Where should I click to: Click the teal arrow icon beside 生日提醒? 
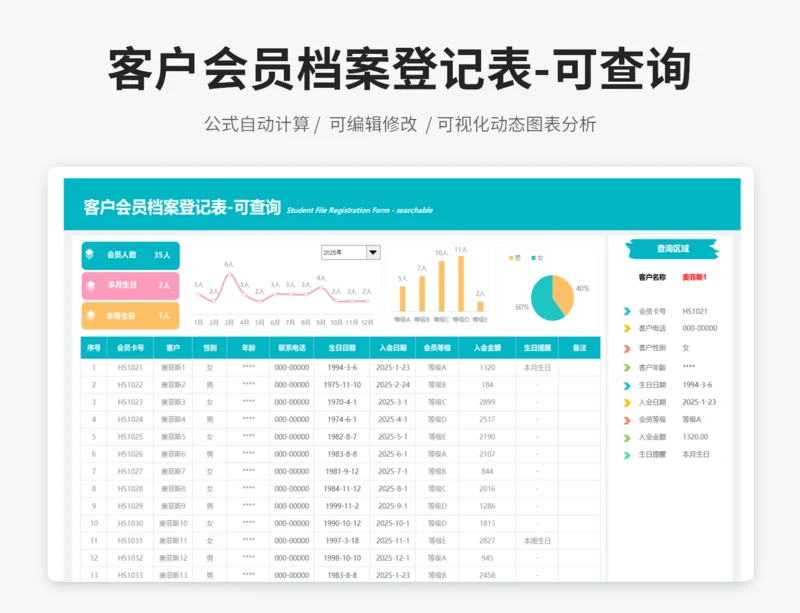click(x=627, y=455)
